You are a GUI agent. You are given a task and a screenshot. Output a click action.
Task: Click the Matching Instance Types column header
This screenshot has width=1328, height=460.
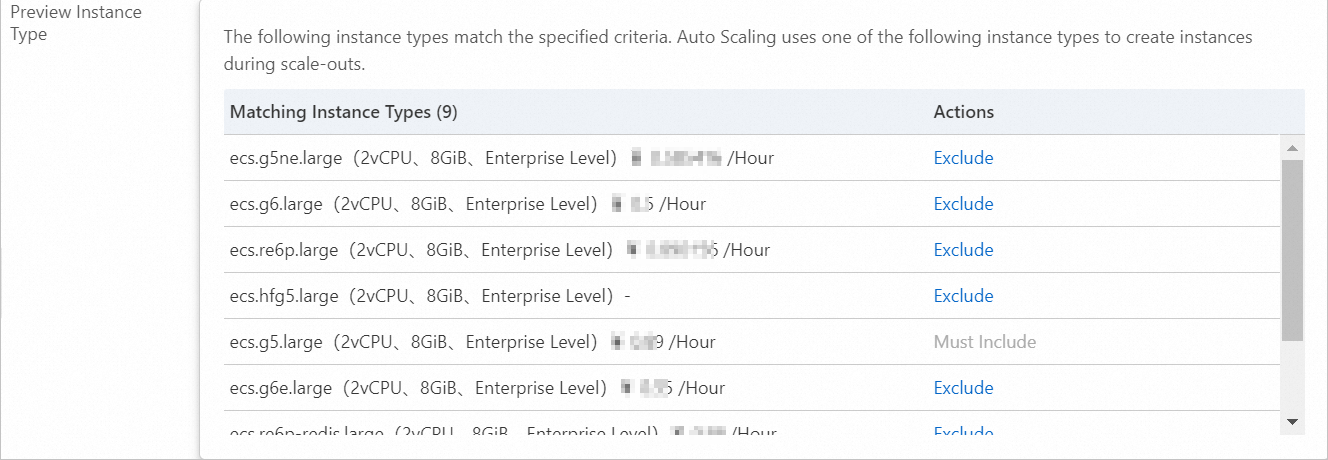click(343, 112)
